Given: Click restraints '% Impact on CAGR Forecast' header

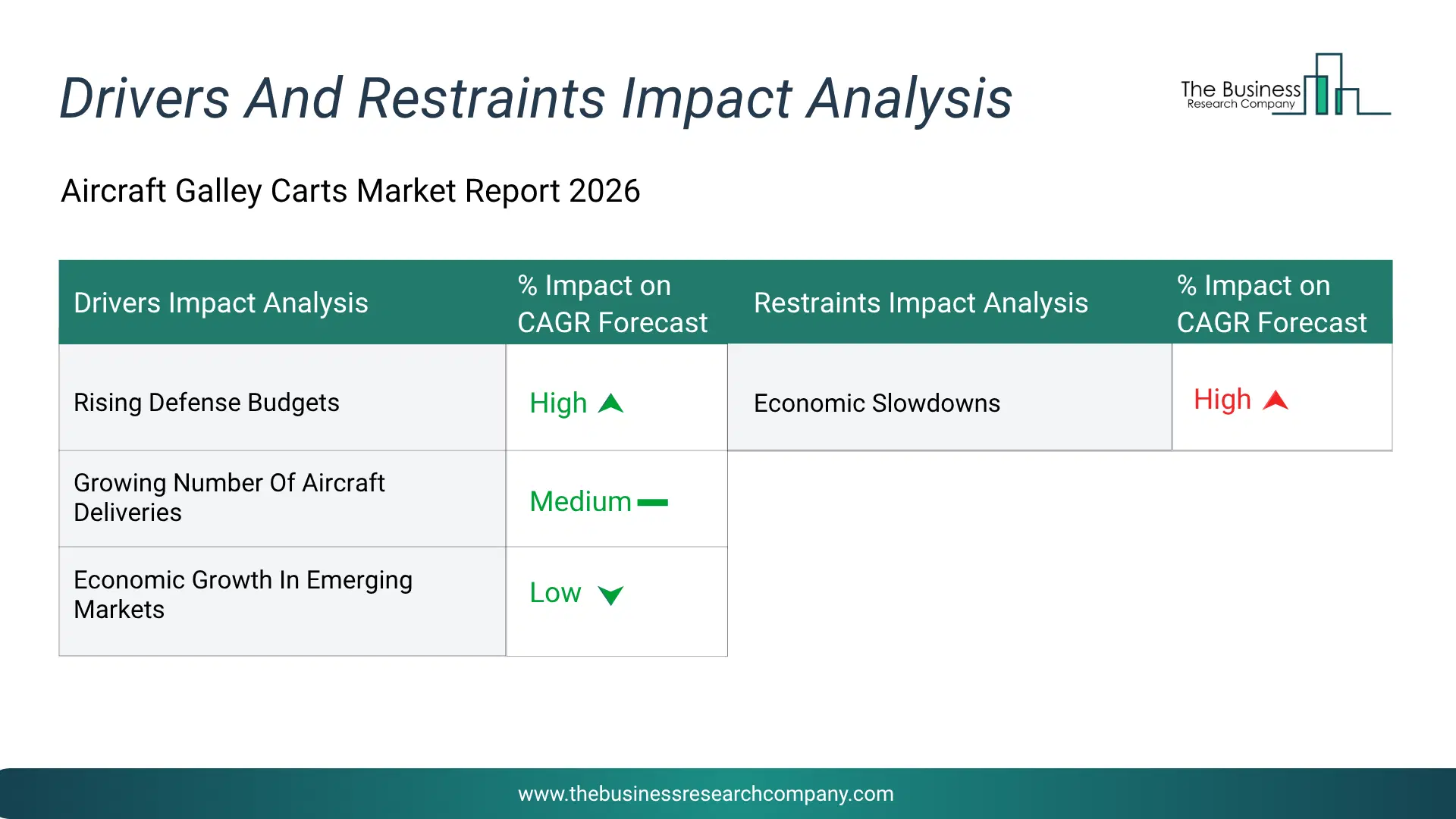Looking at the screenshot, I should pyautogui.click(x=1282, y=303).
